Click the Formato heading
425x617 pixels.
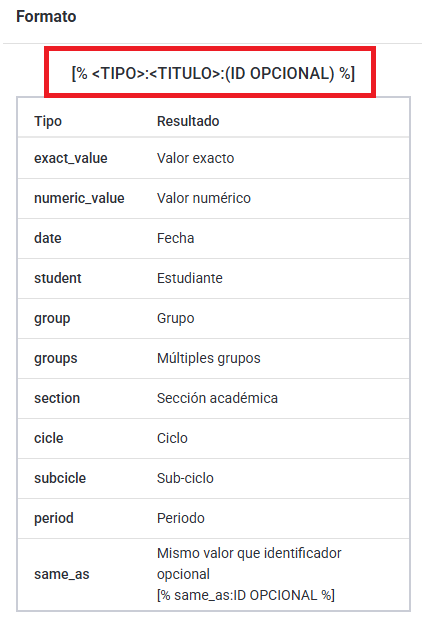click(x=46, y=17)
